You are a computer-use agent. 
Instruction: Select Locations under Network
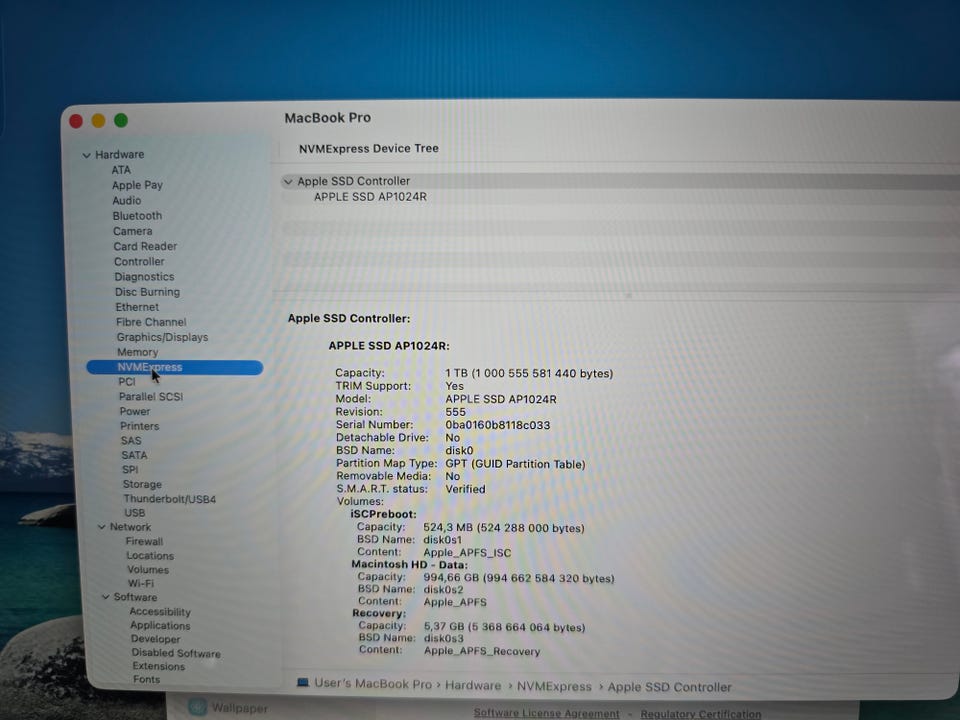point(150,556)
